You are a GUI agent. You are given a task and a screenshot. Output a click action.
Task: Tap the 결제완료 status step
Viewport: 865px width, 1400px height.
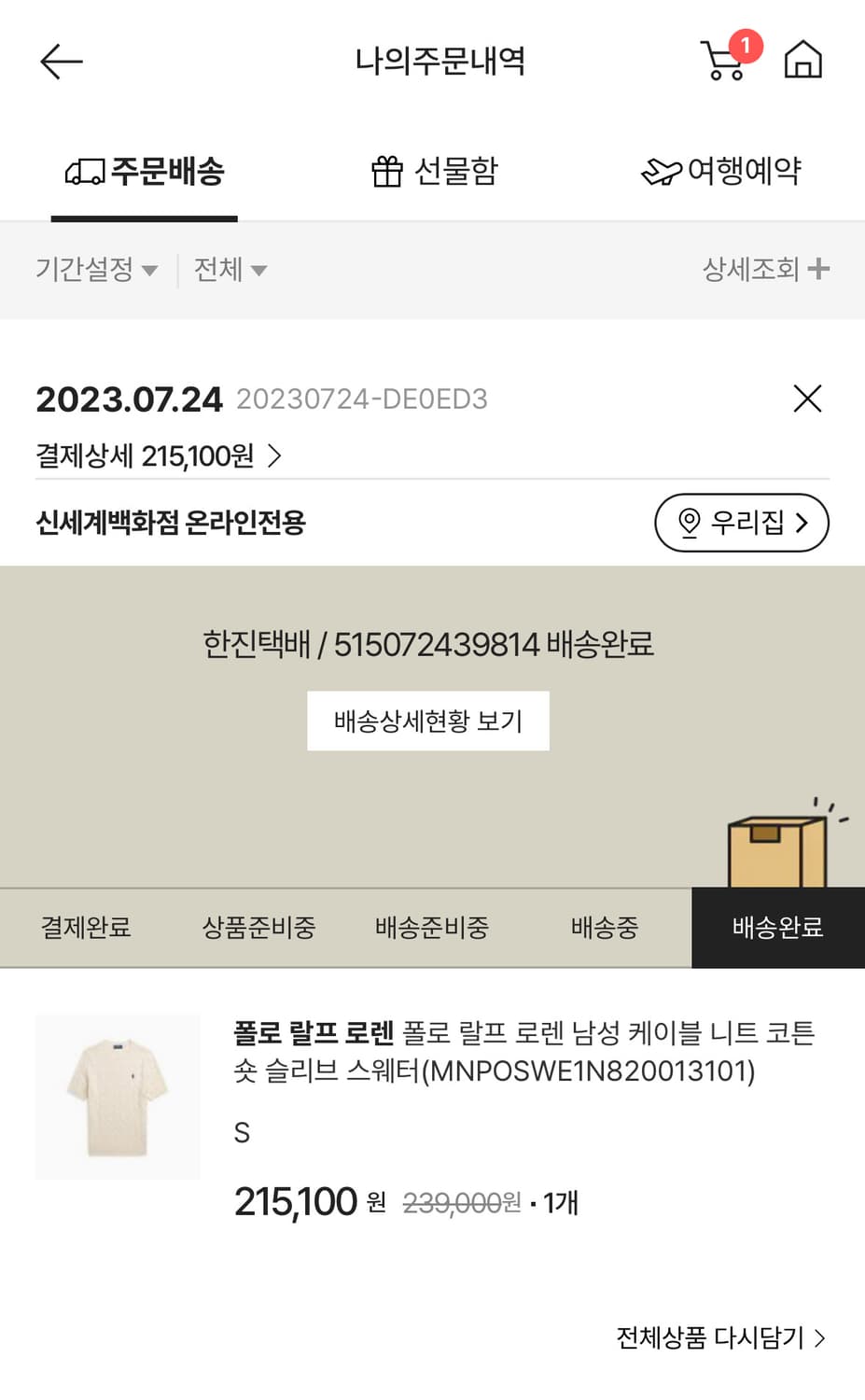click(86, 928)
